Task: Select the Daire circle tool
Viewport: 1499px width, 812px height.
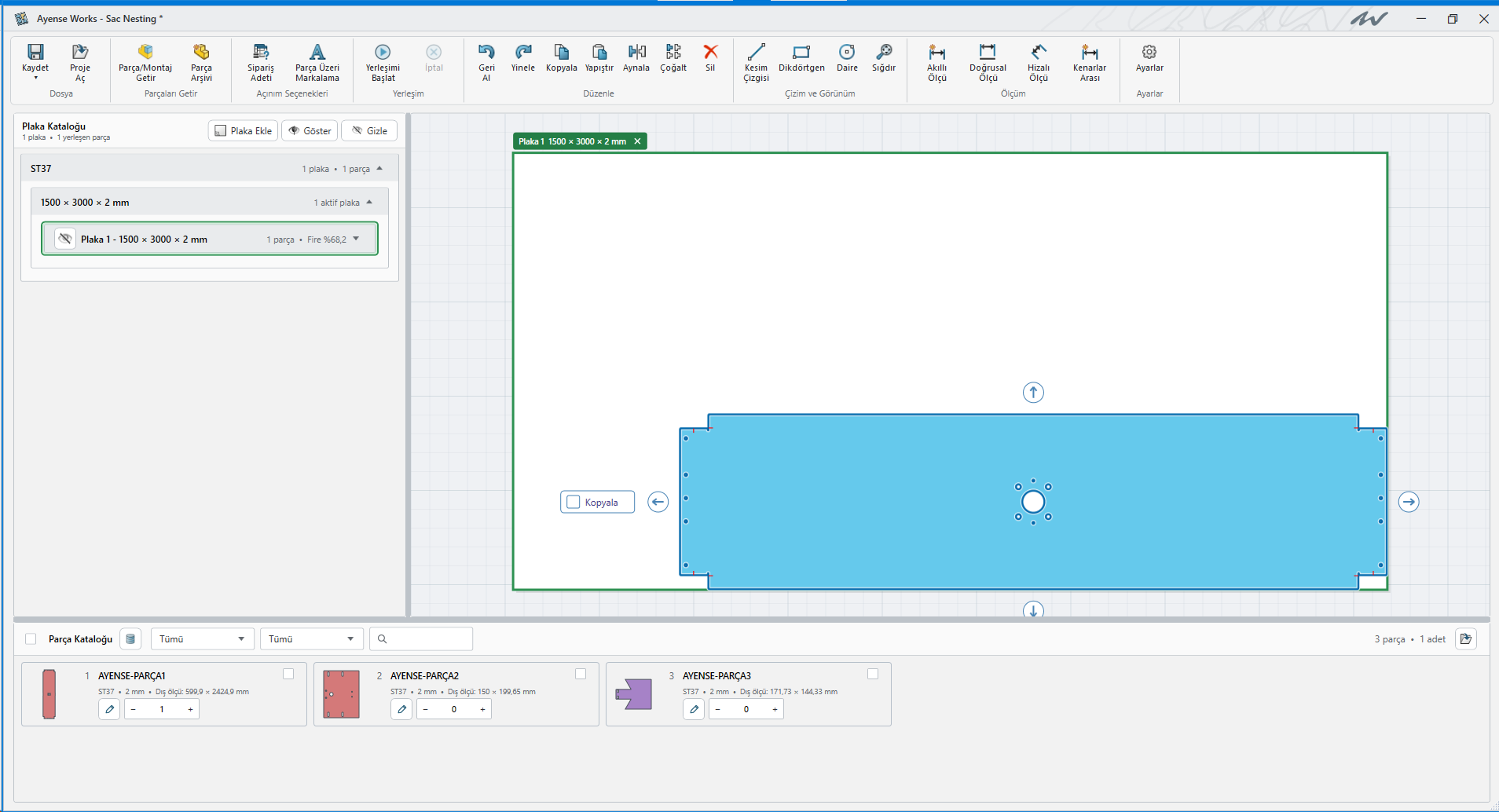Action: [847, 57]
